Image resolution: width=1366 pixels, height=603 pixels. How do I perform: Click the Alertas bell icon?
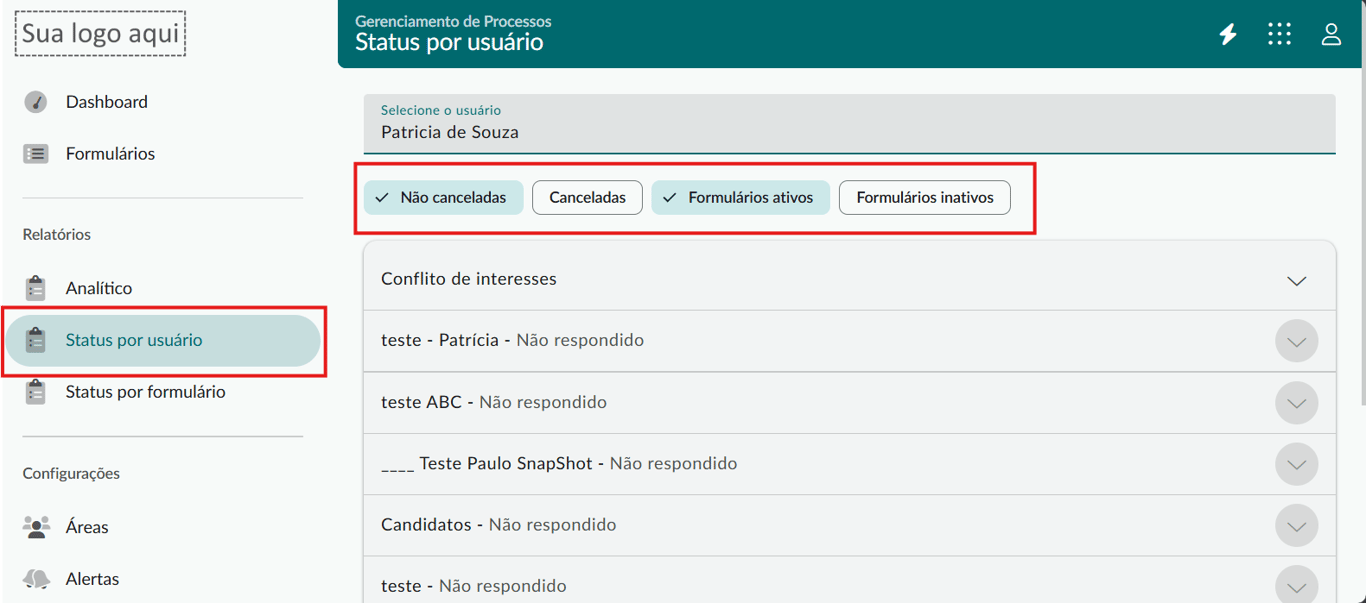[36, 579]
